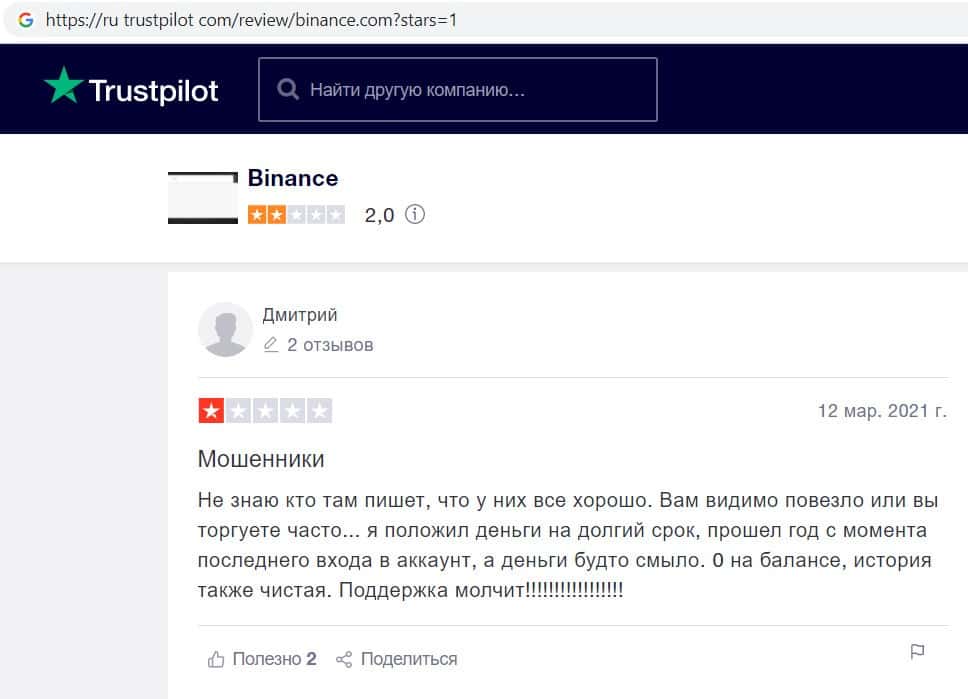Open the Binance company name heading
Screen dimensions: 968x699
(293, 178)
